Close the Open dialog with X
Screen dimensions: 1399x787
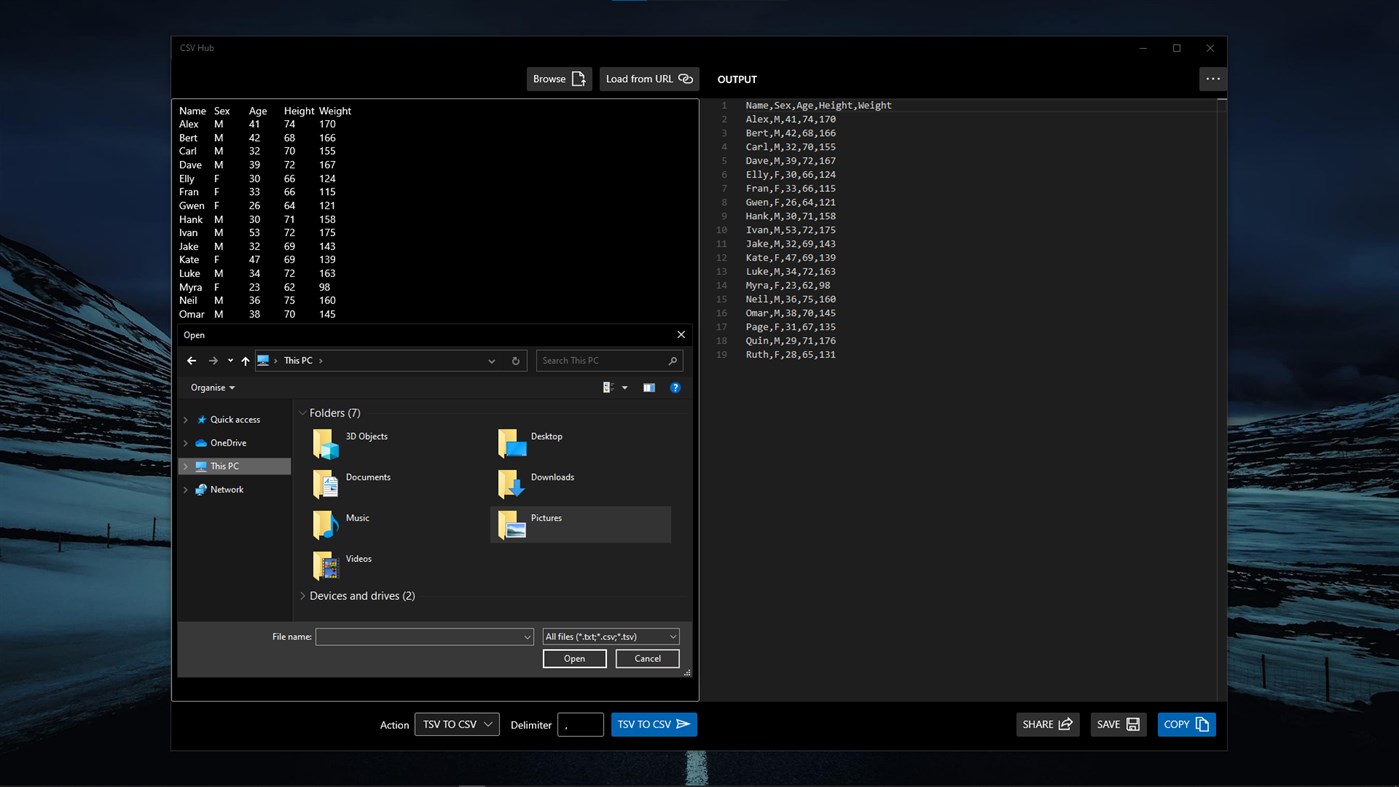pos(681,335)
